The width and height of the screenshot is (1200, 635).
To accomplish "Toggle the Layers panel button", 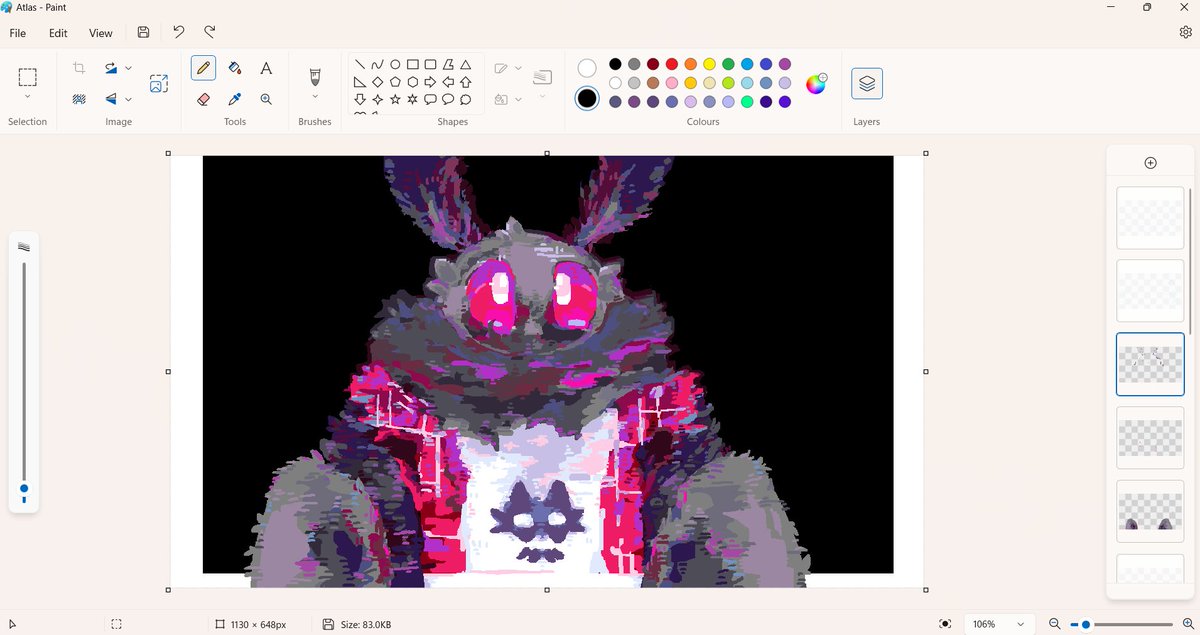I will [x=867, y=84].
